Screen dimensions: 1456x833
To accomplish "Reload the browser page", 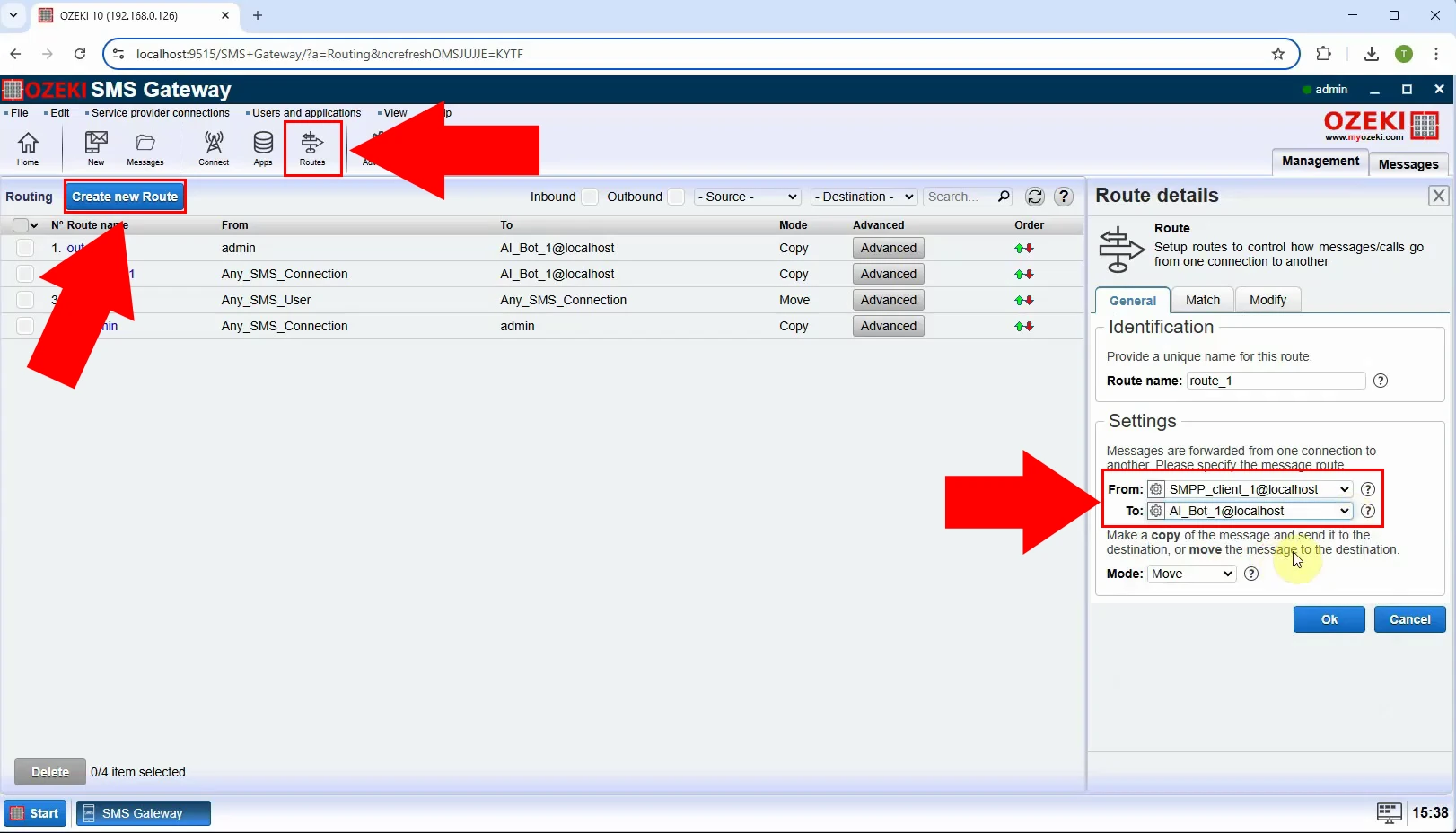I will click(x=80, y=54).
